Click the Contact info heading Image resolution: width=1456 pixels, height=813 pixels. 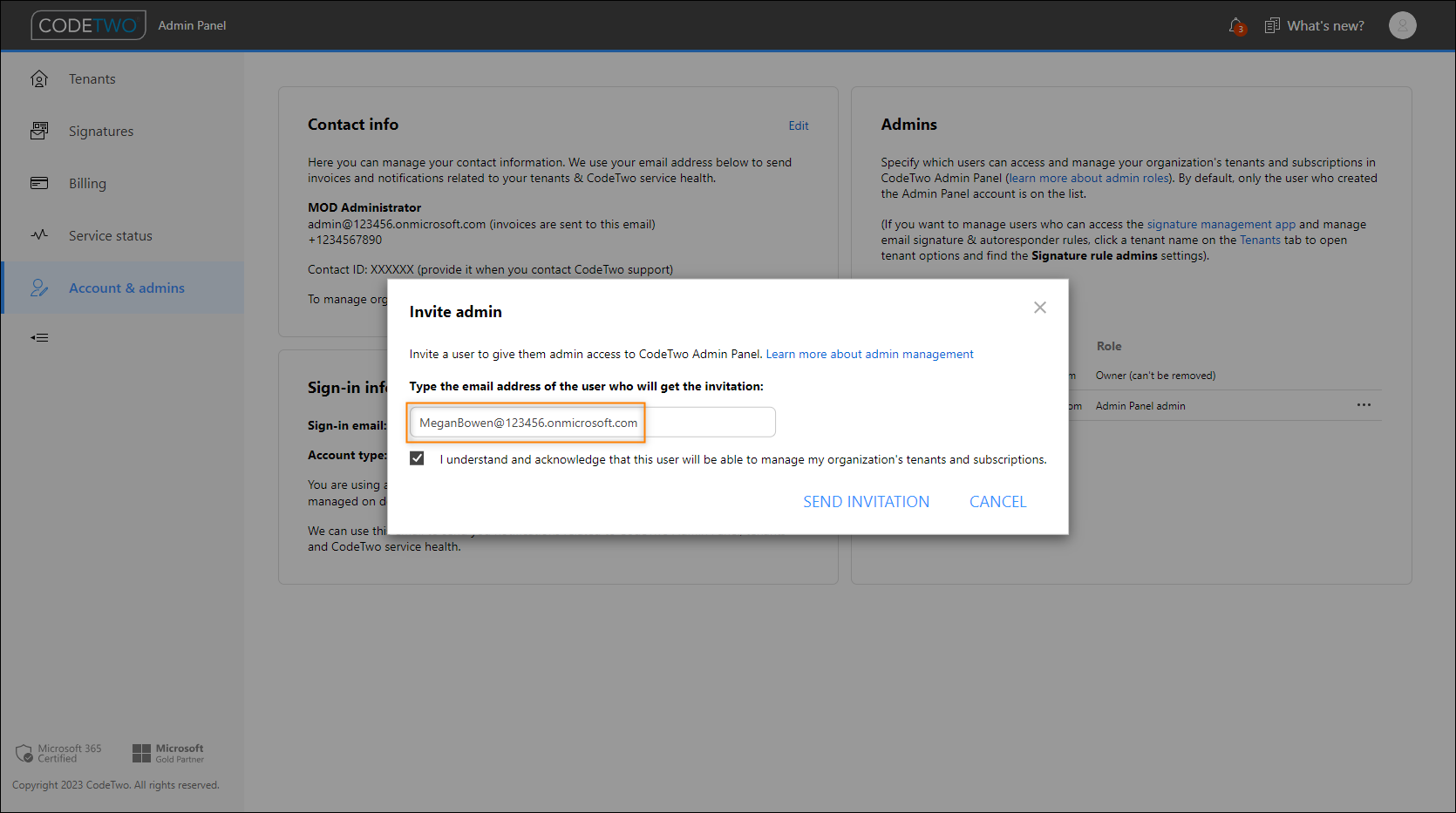coord(353,125)
